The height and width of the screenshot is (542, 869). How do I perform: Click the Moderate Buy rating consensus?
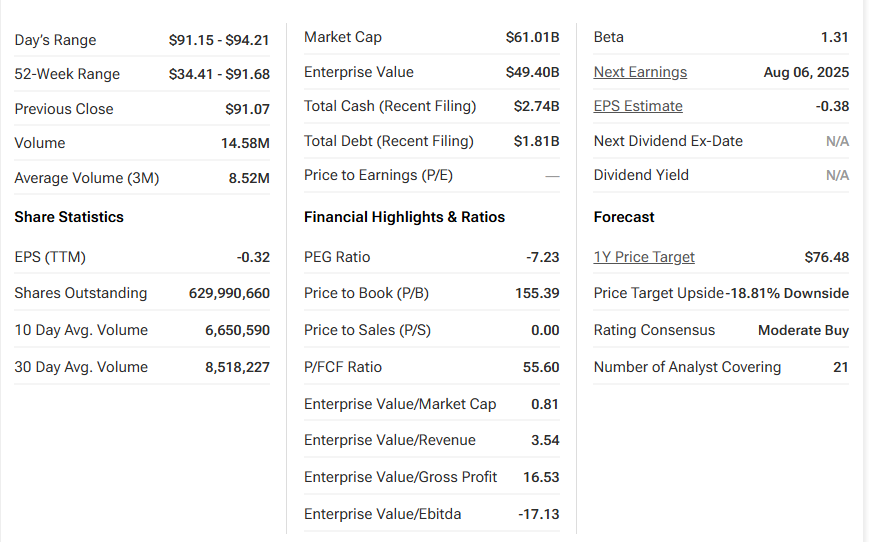[803, 330]
